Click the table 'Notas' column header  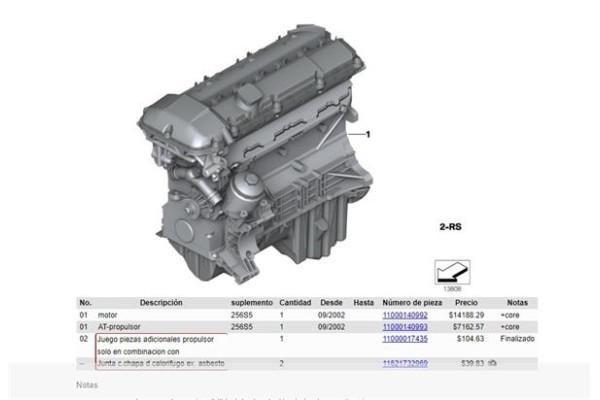[517, 303]
